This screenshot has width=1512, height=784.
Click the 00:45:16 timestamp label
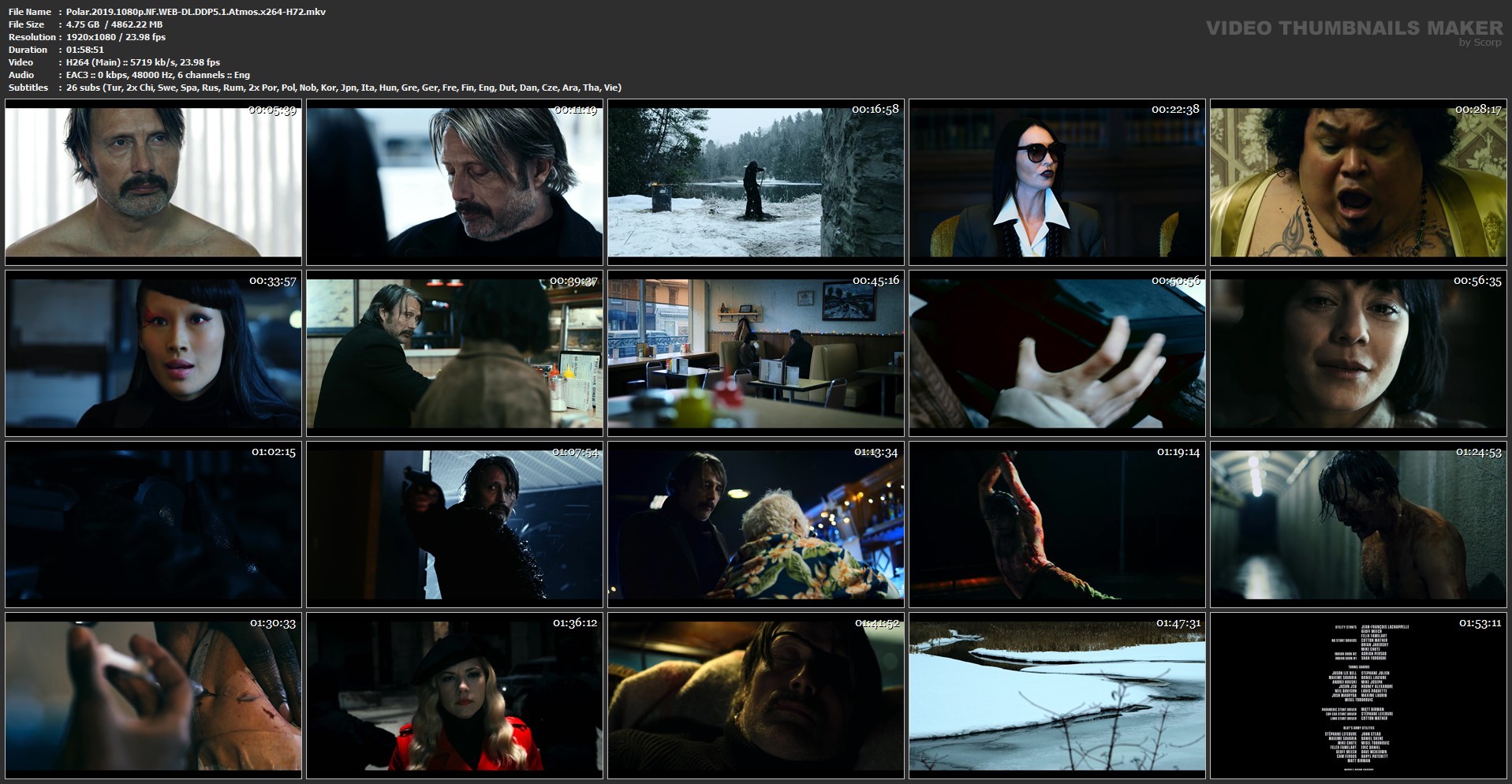click(x=875, y=281)
